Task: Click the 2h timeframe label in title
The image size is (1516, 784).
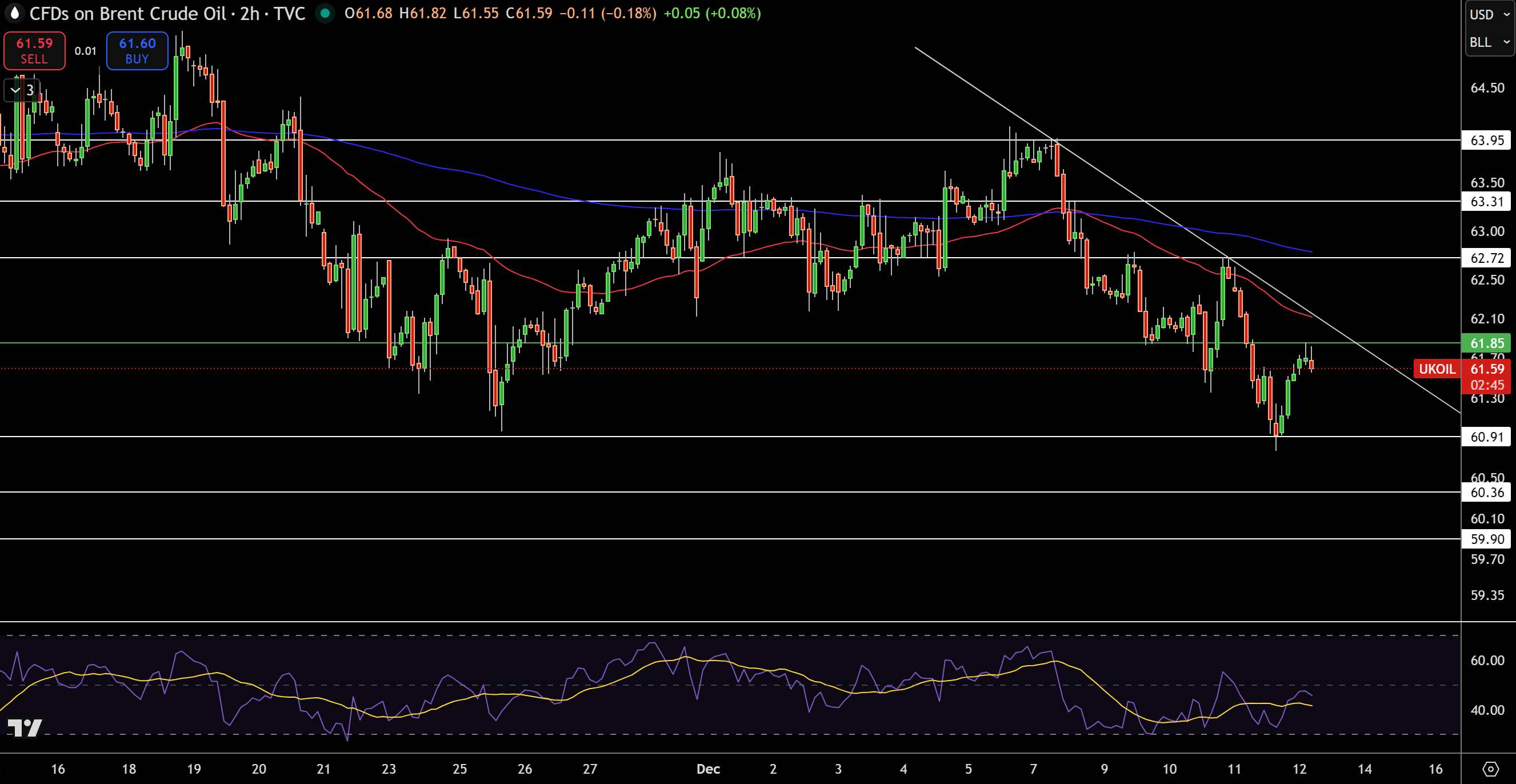Action: (x=250, y=14)
